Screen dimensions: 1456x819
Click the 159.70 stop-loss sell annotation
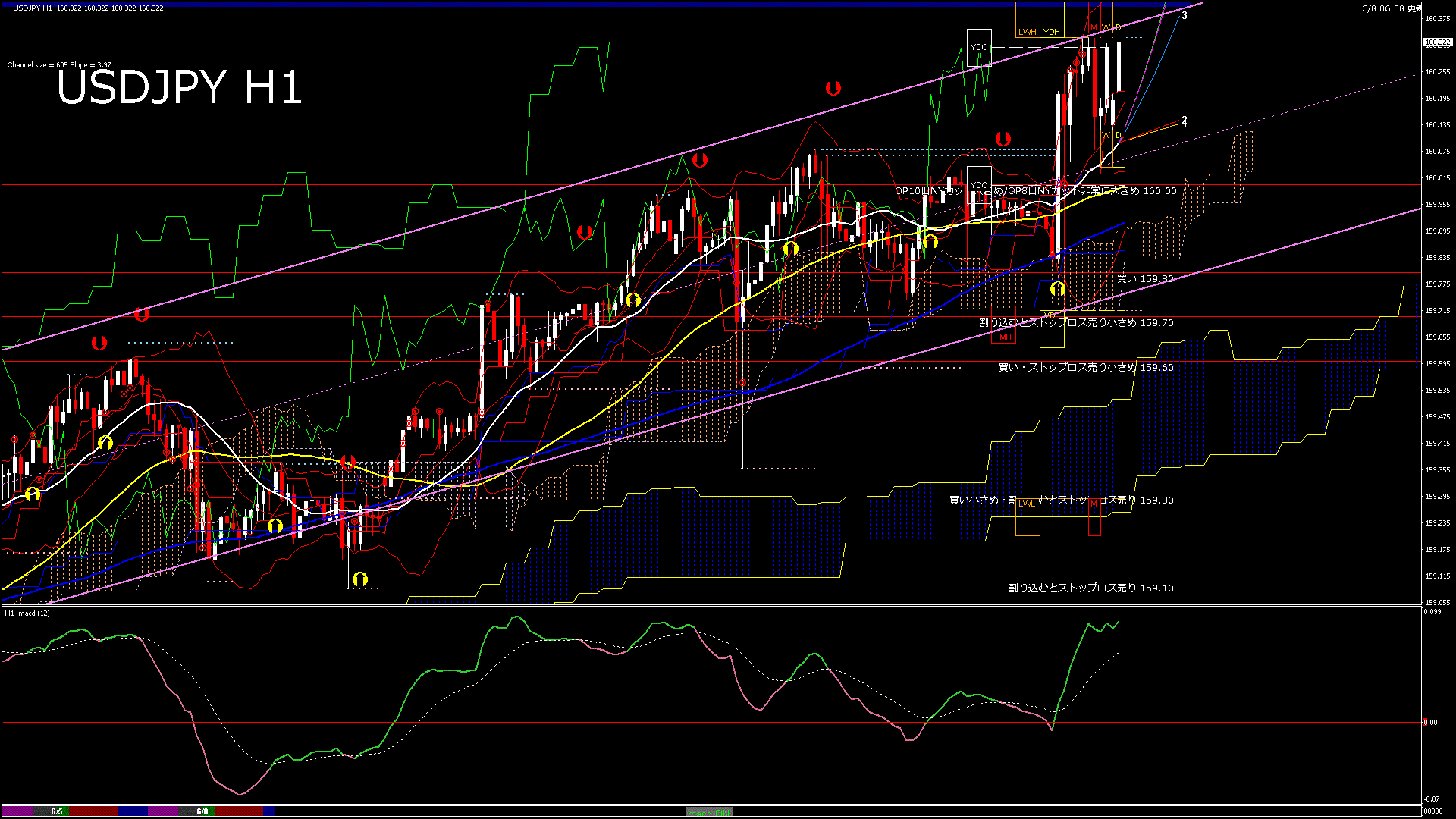1076,323
